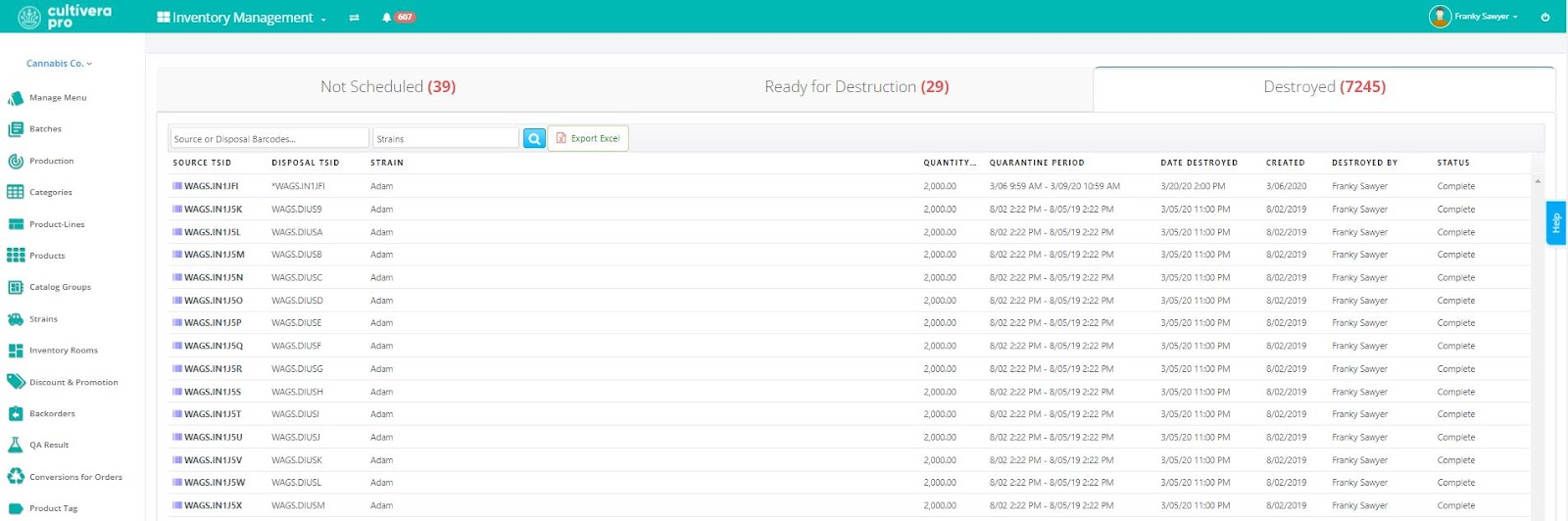
Task: Sort by the Quantity column header
Action: (950, 163)
